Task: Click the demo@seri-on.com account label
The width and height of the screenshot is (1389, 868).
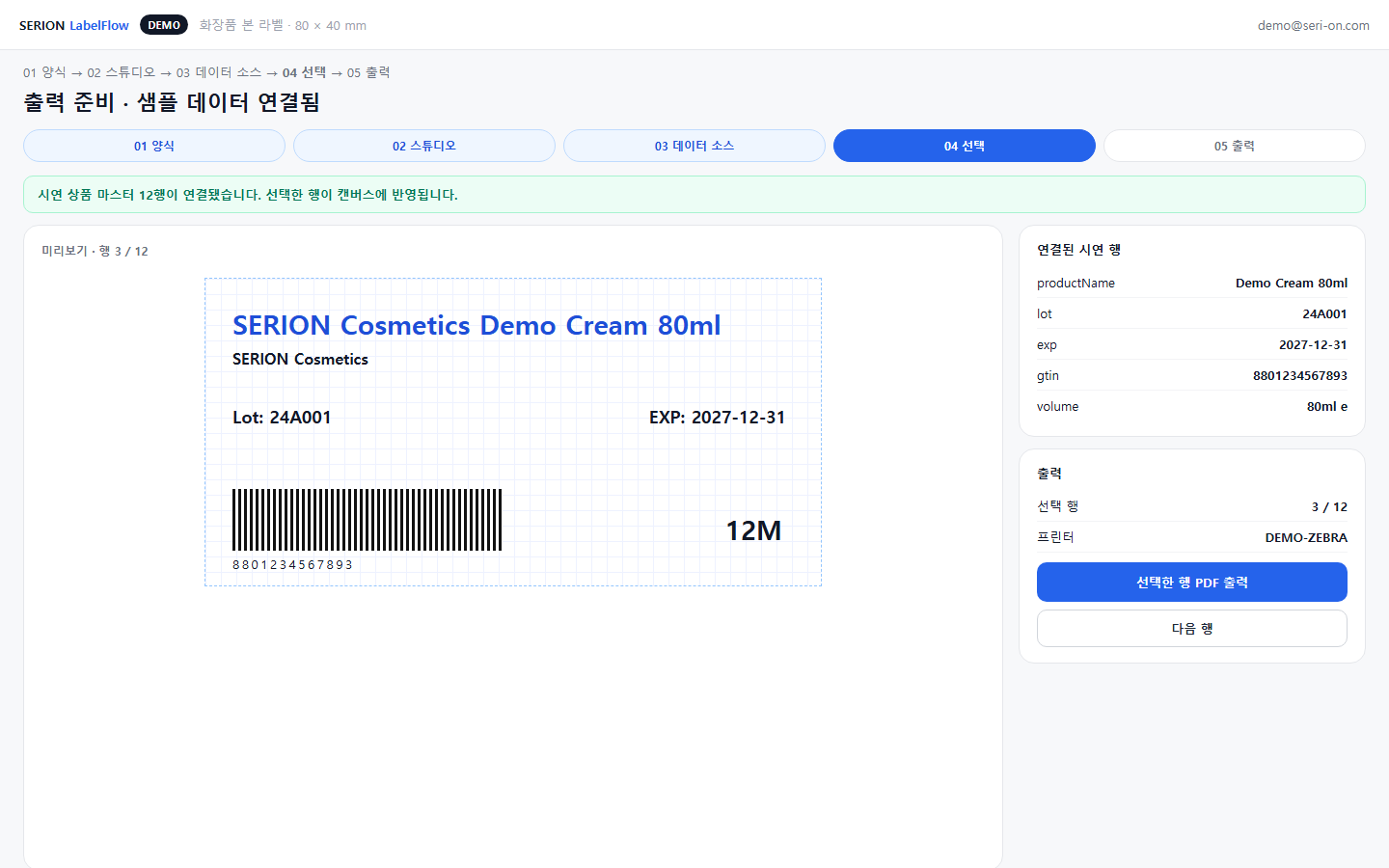Action: pos(1313,25)
